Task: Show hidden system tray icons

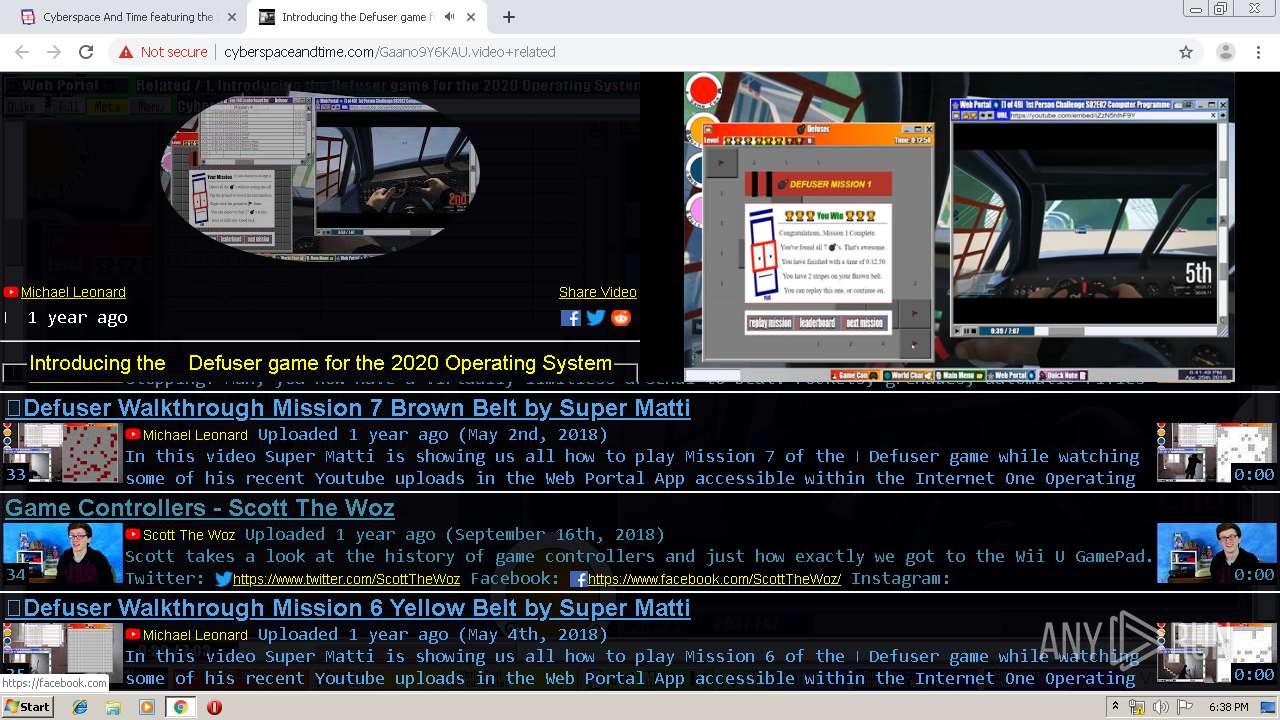Action: click(x=1116, y=707)
